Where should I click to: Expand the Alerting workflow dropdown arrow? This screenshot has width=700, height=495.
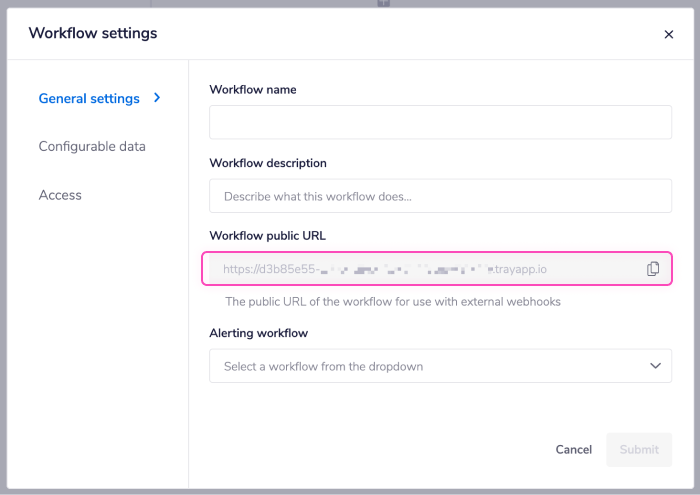(655, 366)
